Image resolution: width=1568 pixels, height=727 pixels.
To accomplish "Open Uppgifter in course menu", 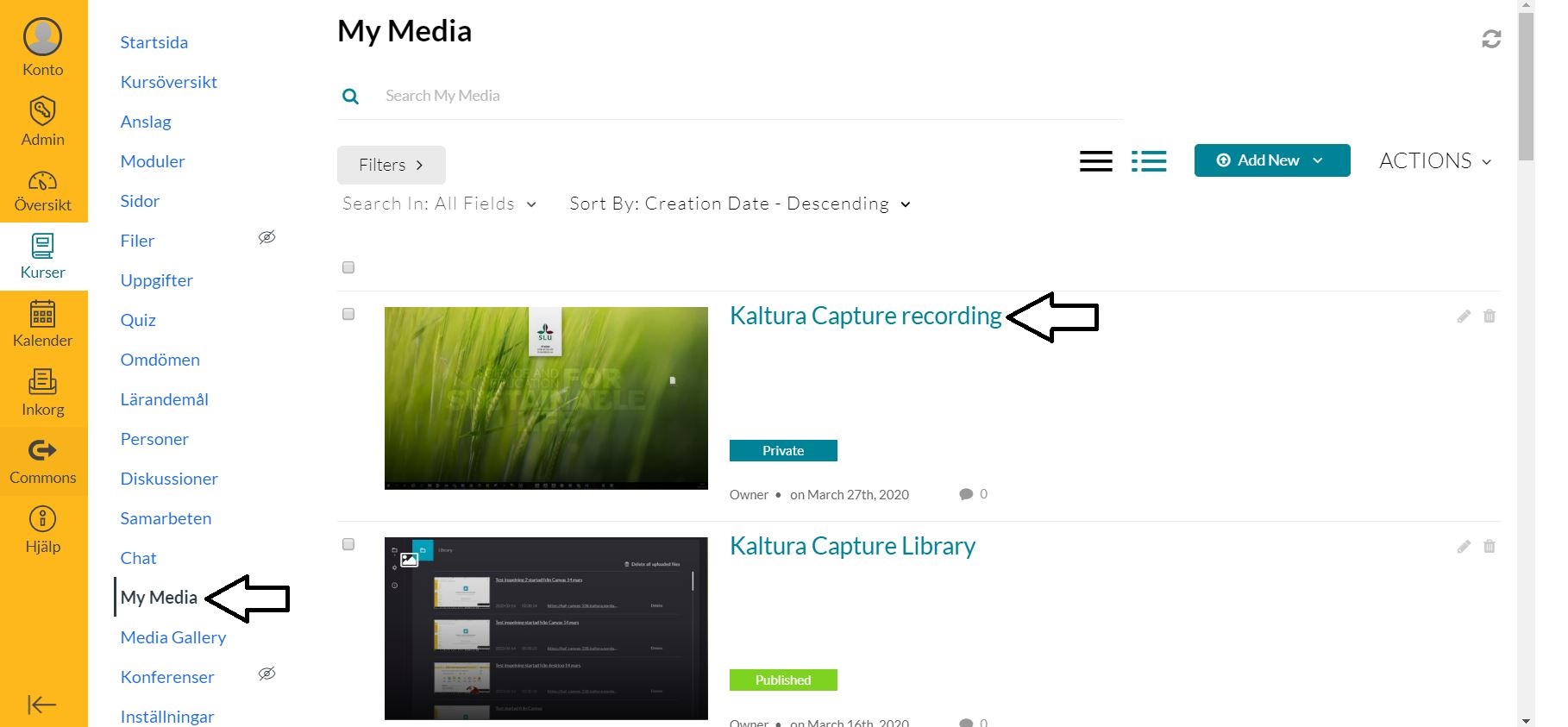I will pos(156,280).
